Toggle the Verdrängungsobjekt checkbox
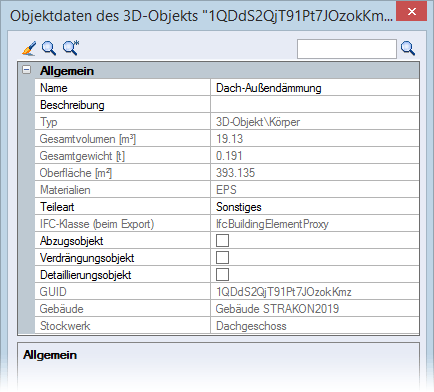The image size is (434, 392). 222,258
